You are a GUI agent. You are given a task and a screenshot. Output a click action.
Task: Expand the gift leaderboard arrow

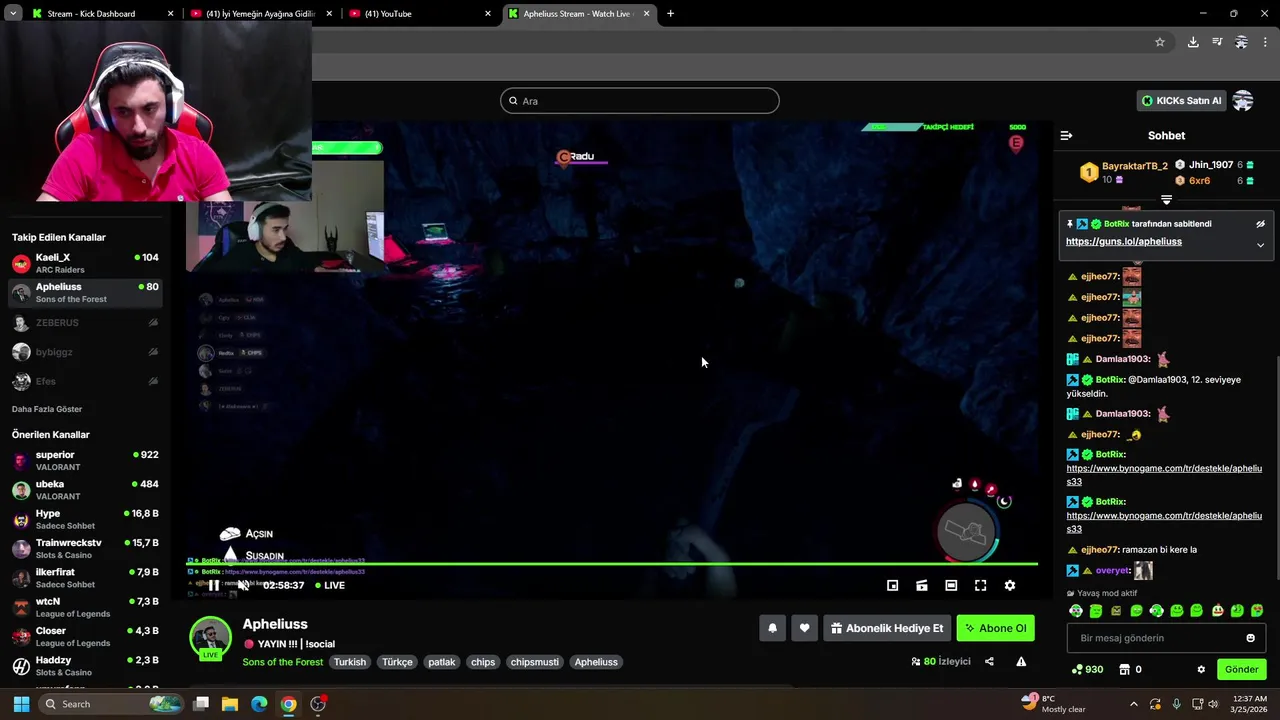1166,200
